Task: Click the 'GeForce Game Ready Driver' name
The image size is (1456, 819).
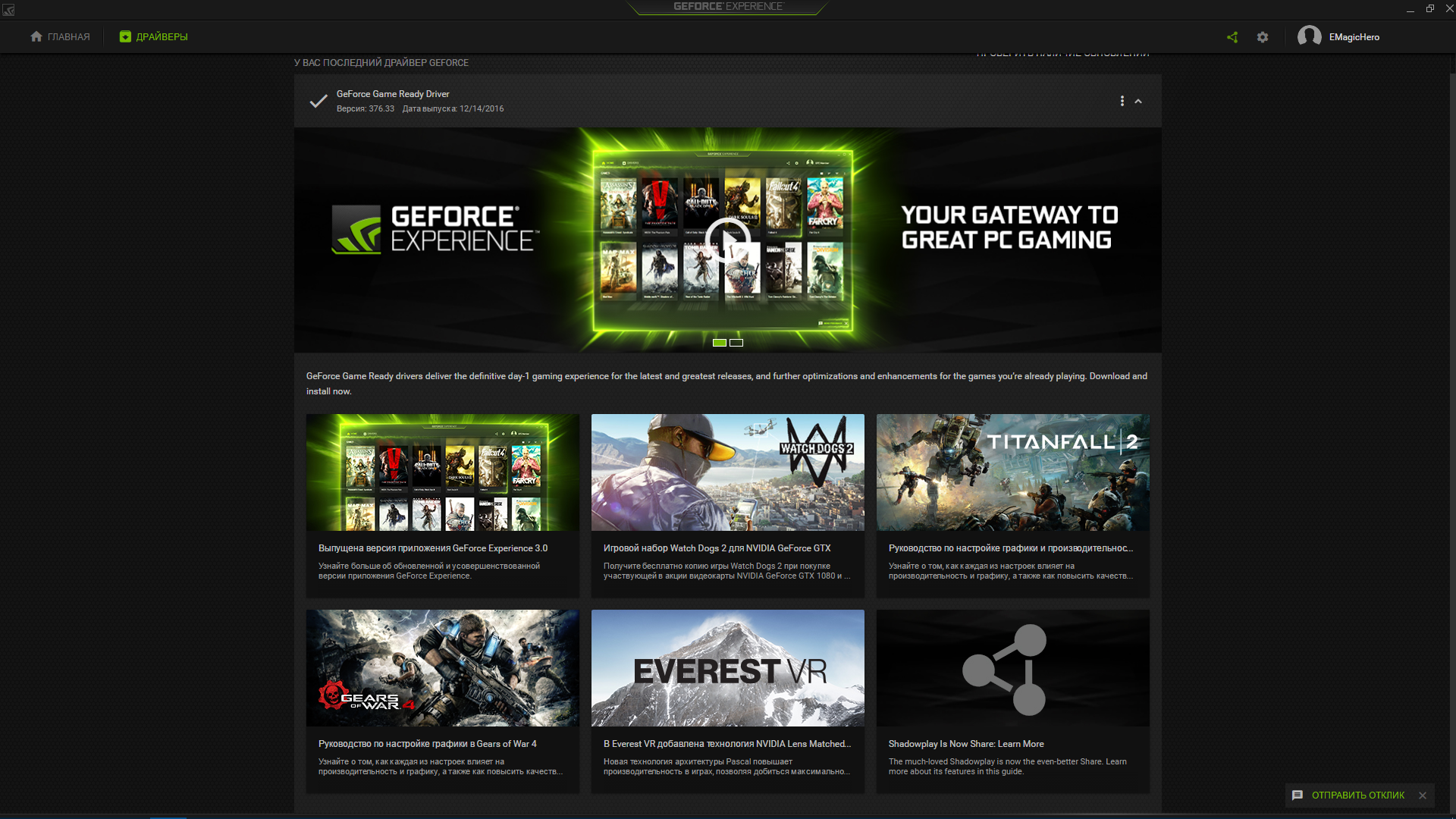Action: coord(393,94)
